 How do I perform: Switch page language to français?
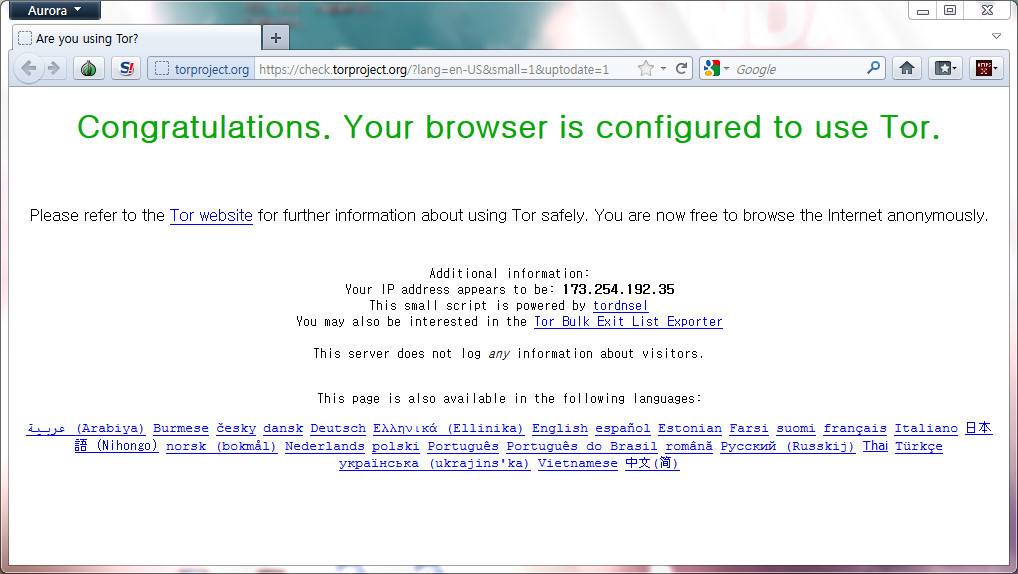click(855, 429)
